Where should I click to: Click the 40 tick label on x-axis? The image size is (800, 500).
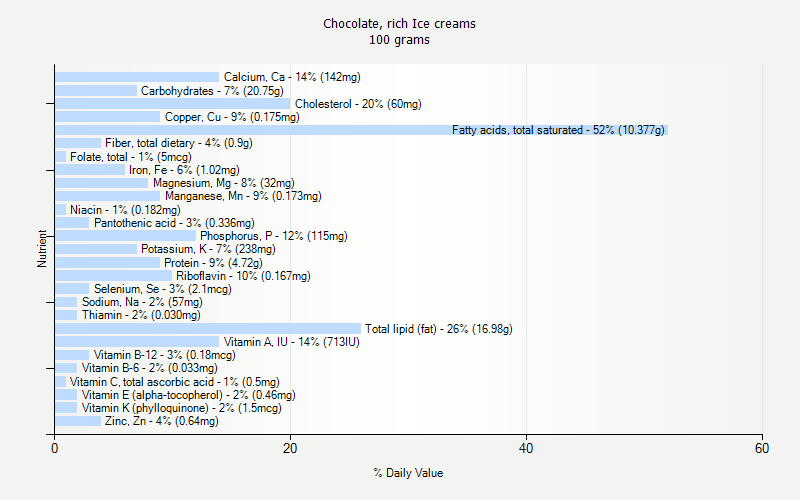click(526, 449)
